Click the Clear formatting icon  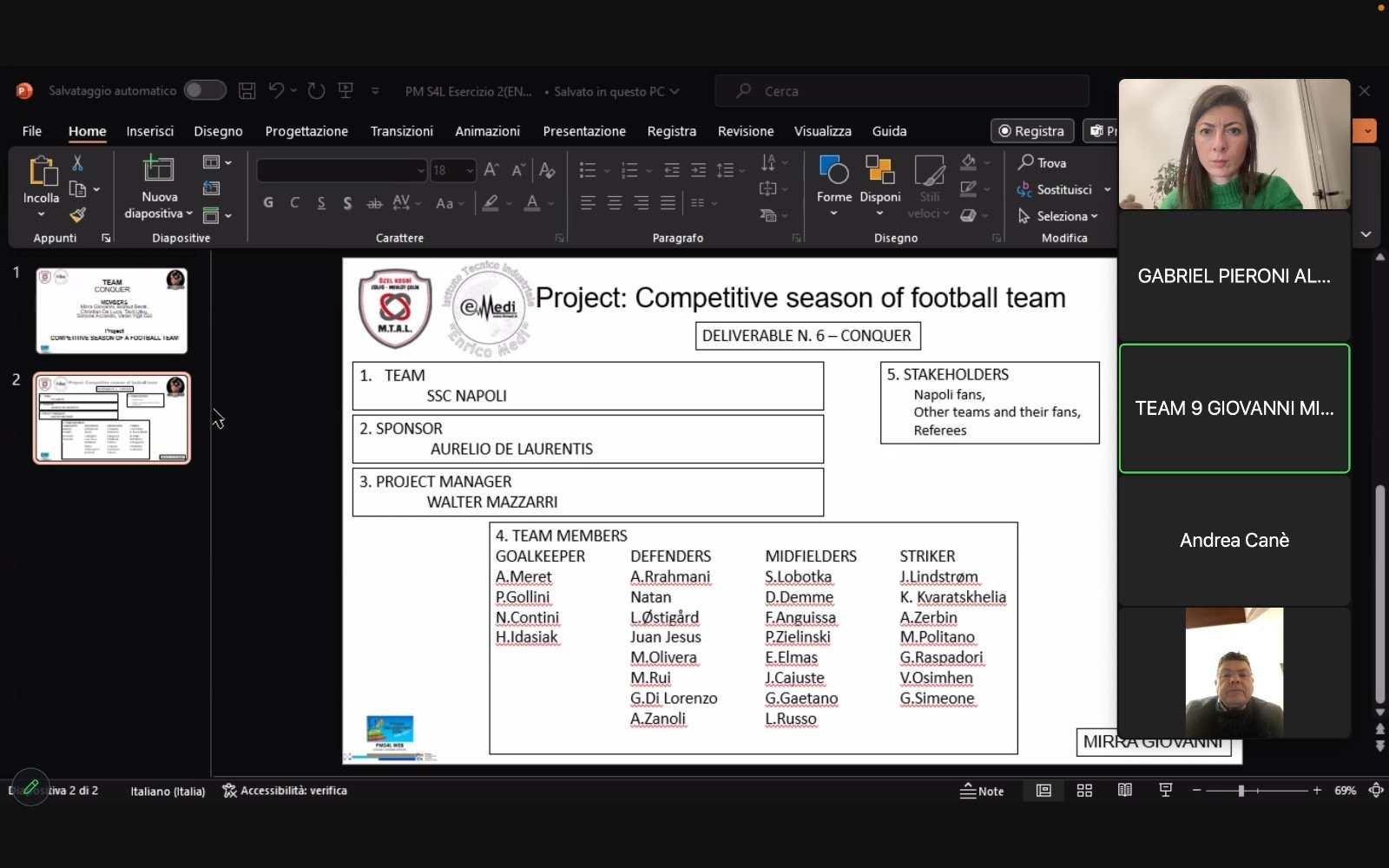547,170
